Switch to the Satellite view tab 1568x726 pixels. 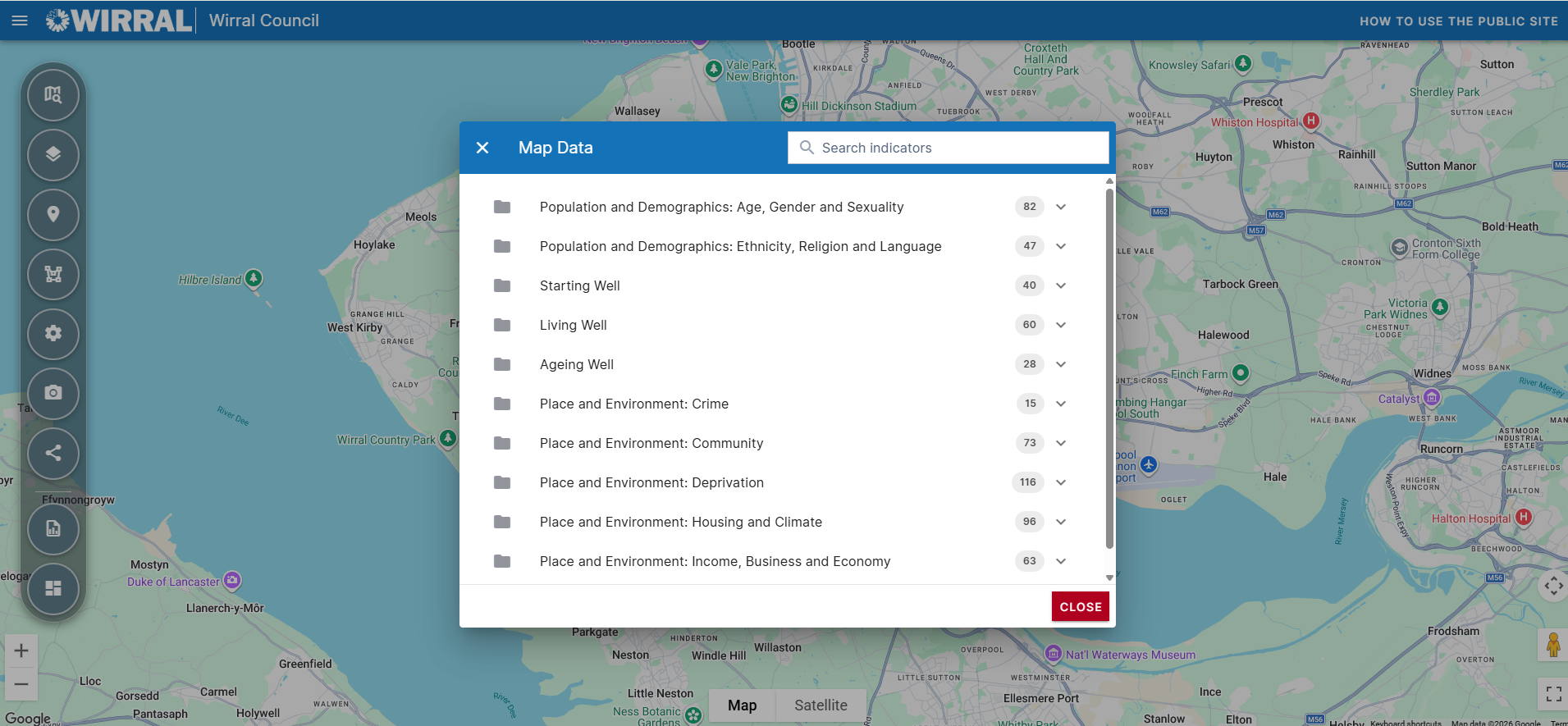pyautogui.click(x=821, y=705)
